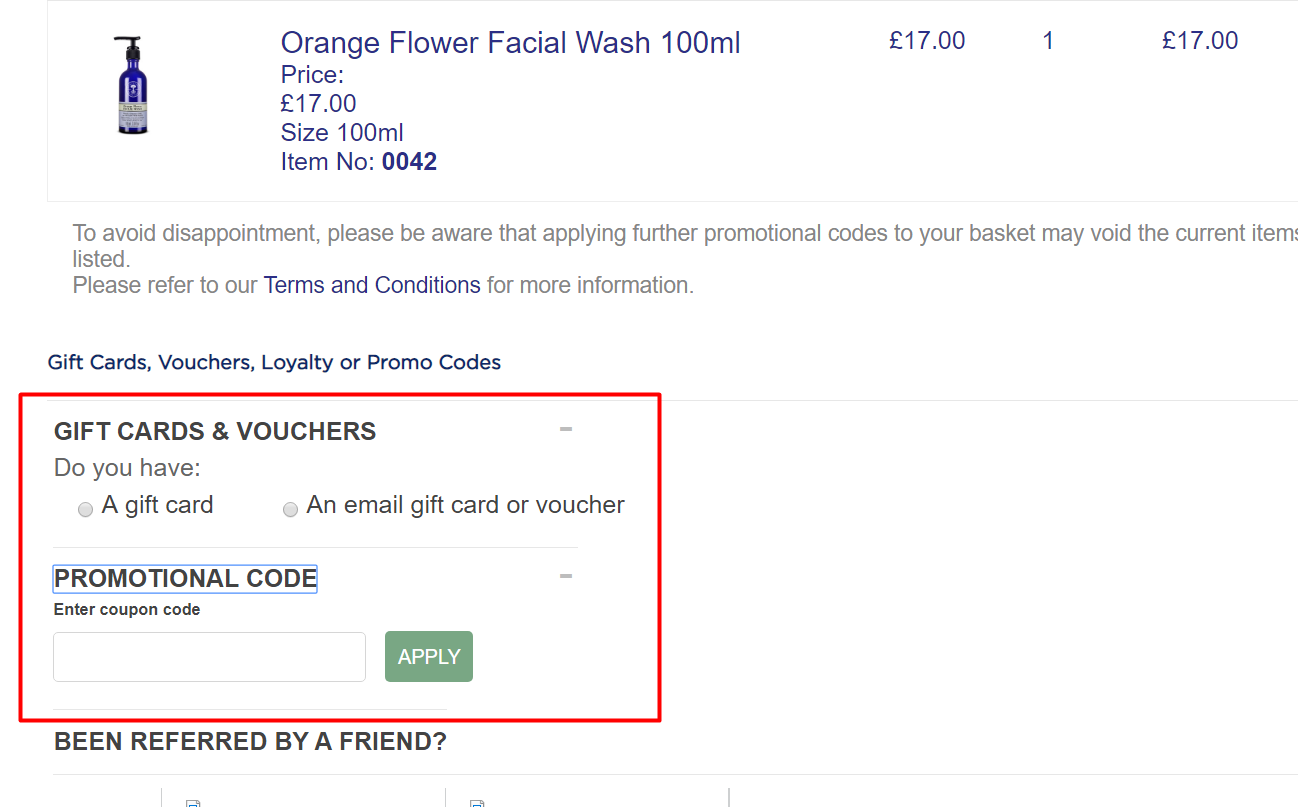This screenshot has height=807, width=1298.
Task: Click the minus icon beside GIFT CARDS & VOUCHERS
Action: (565, 428)
